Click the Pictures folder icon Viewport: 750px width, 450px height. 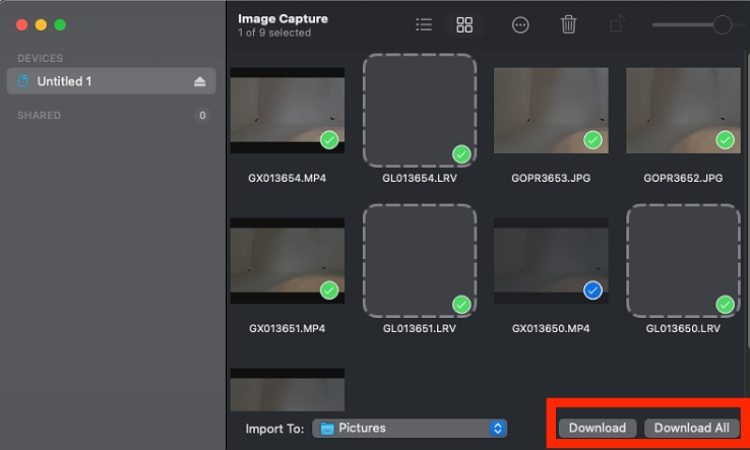327,428
